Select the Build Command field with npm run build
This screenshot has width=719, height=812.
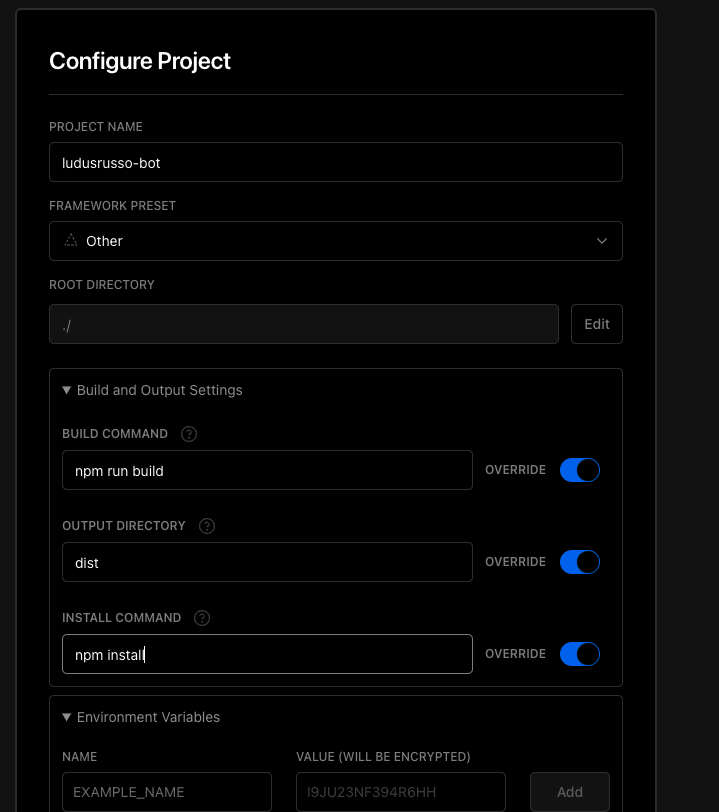[x=267, y=470]
